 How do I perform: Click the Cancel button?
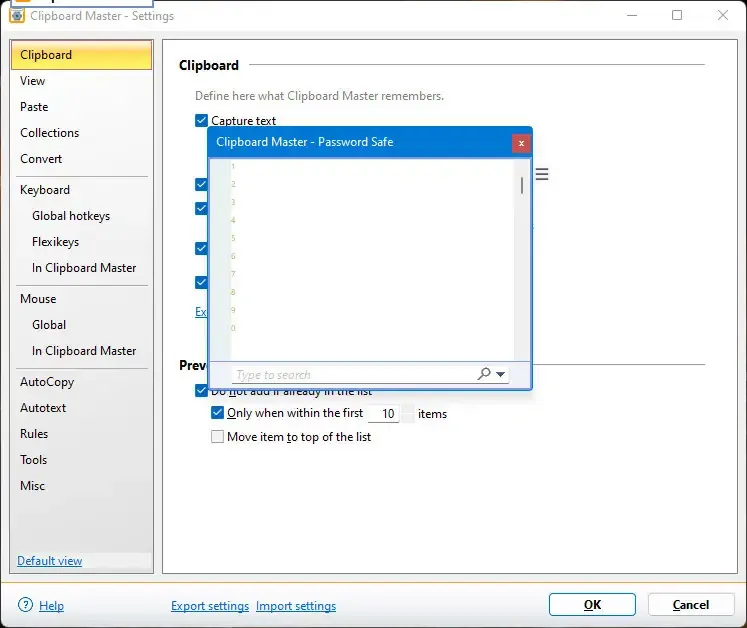click(691, 605)
